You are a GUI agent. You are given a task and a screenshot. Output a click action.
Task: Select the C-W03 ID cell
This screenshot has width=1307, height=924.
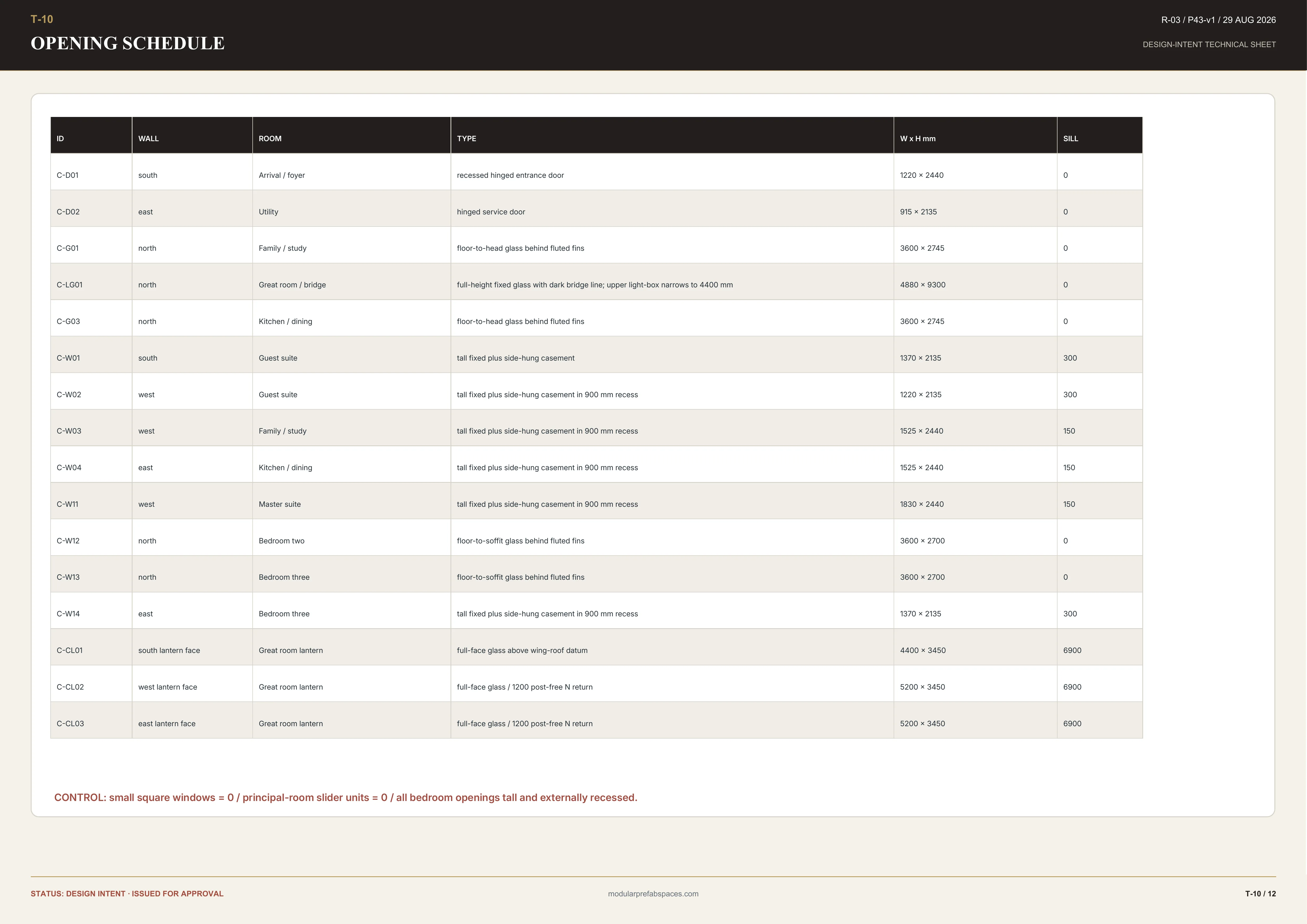[91, 428]
